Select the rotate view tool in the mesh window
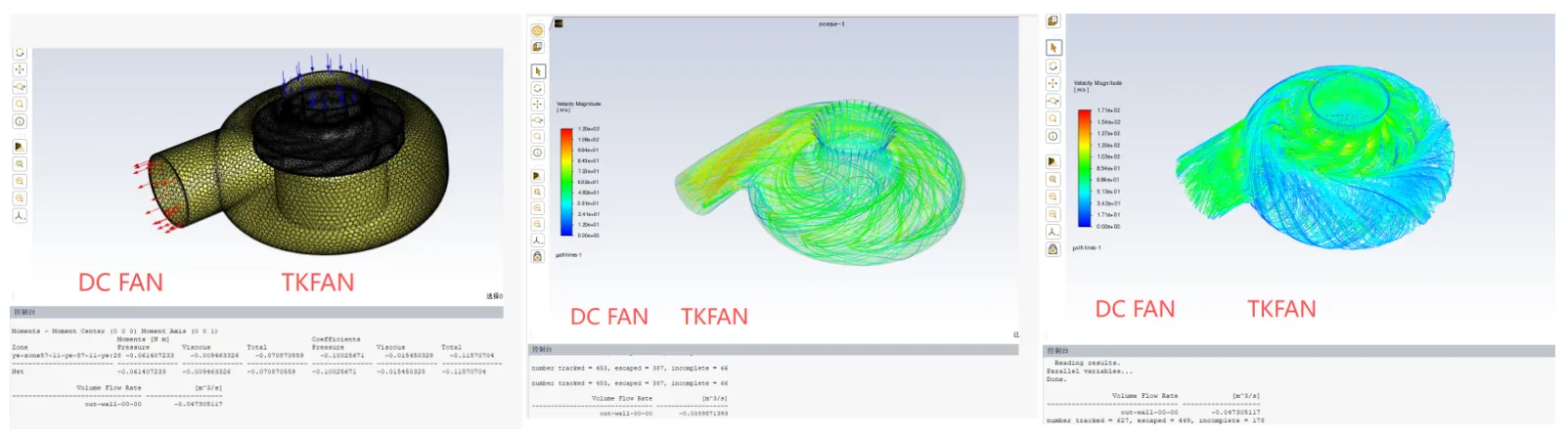This screenshot has height=439, width=1568. 20,53
